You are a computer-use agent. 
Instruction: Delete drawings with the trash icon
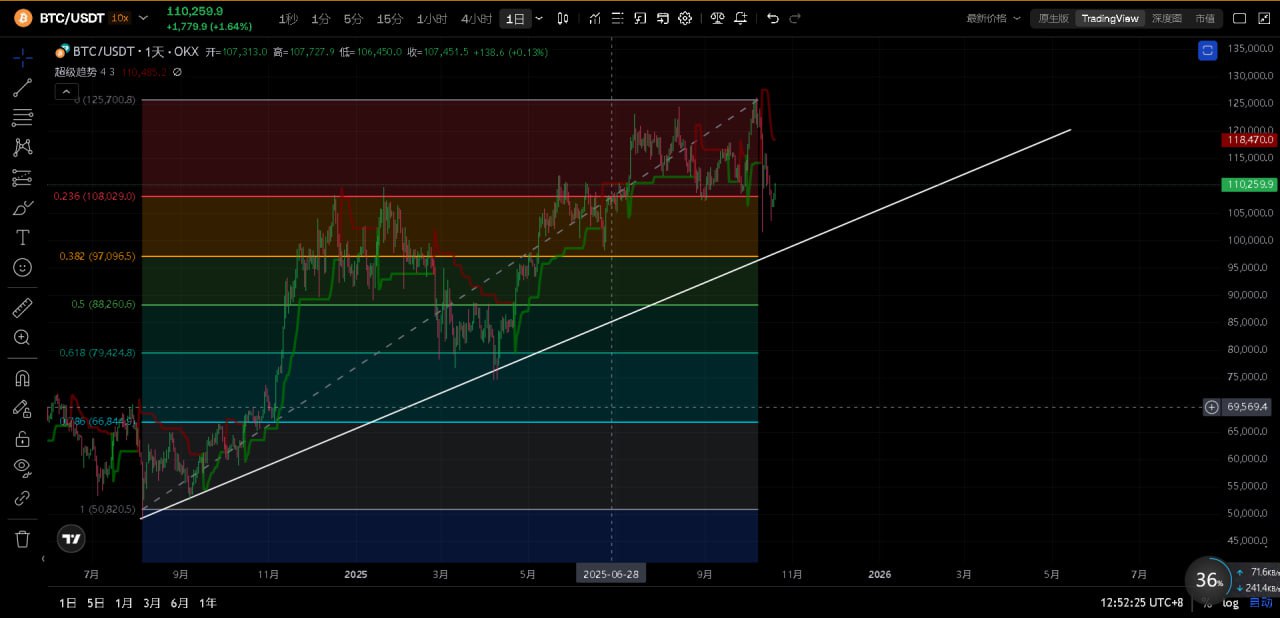22,539
